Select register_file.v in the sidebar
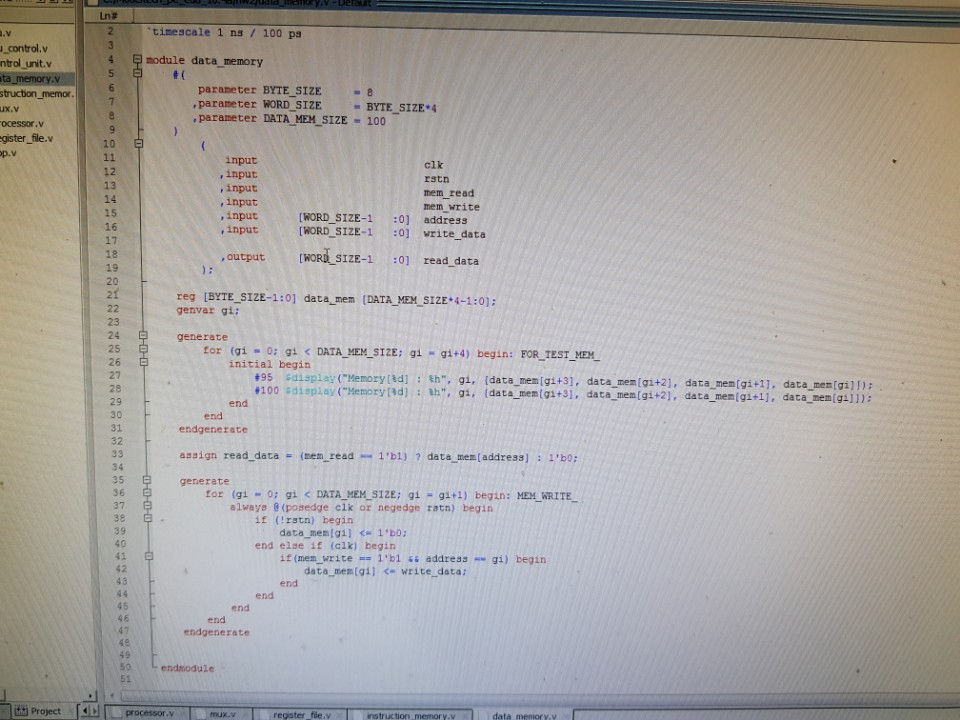This screenshot has width=960, height=720. [28, 138]
